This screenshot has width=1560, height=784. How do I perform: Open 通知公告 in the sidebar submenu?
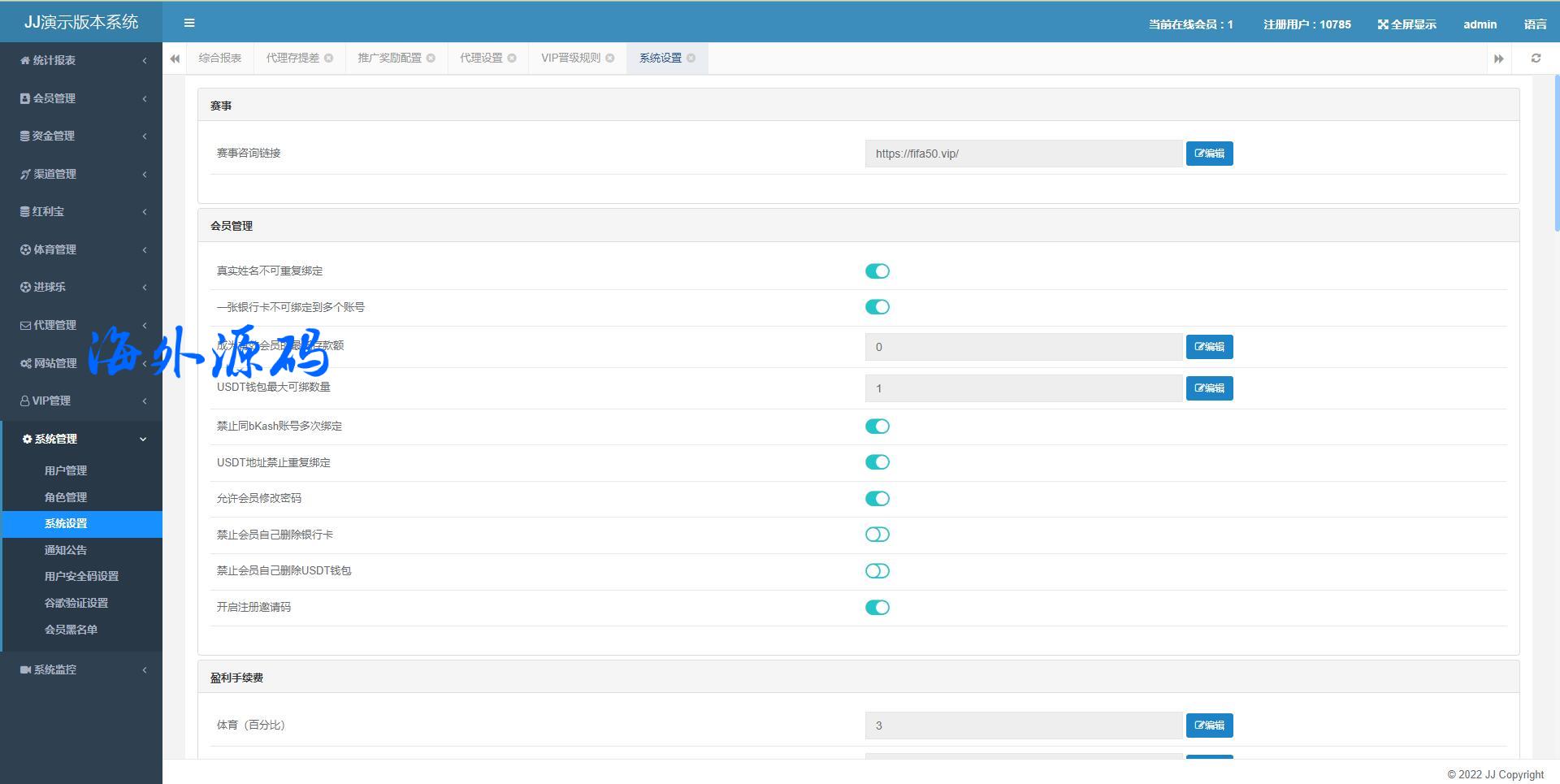(x=66, y=550)
